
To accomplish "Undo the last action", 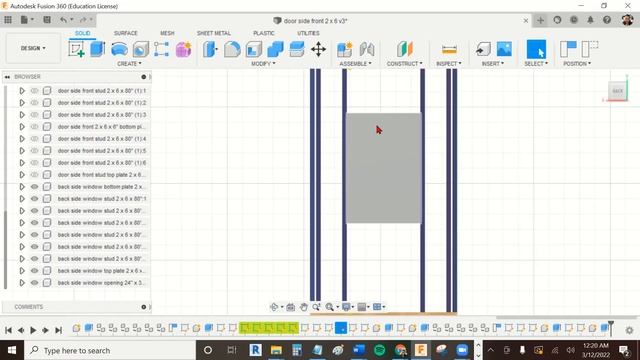I will [x=63, y=20].
